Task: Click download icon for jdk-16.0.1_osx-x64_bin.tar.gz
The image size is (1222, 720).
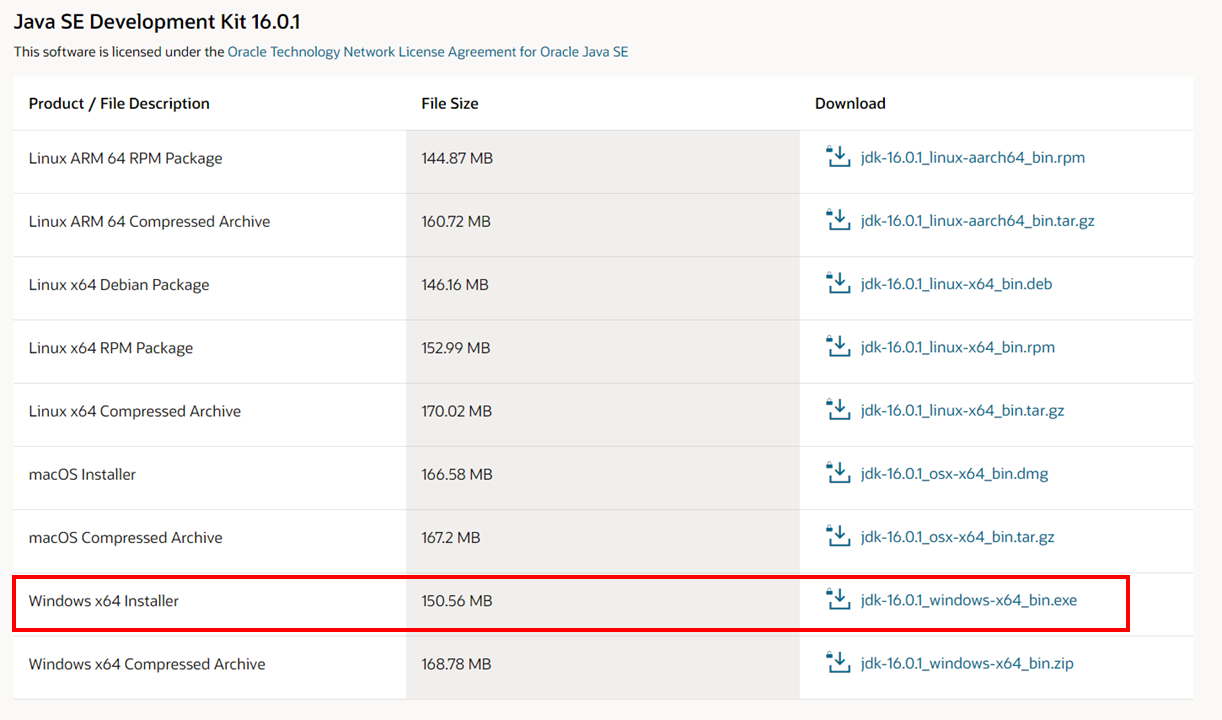Action: pos(837,537)
